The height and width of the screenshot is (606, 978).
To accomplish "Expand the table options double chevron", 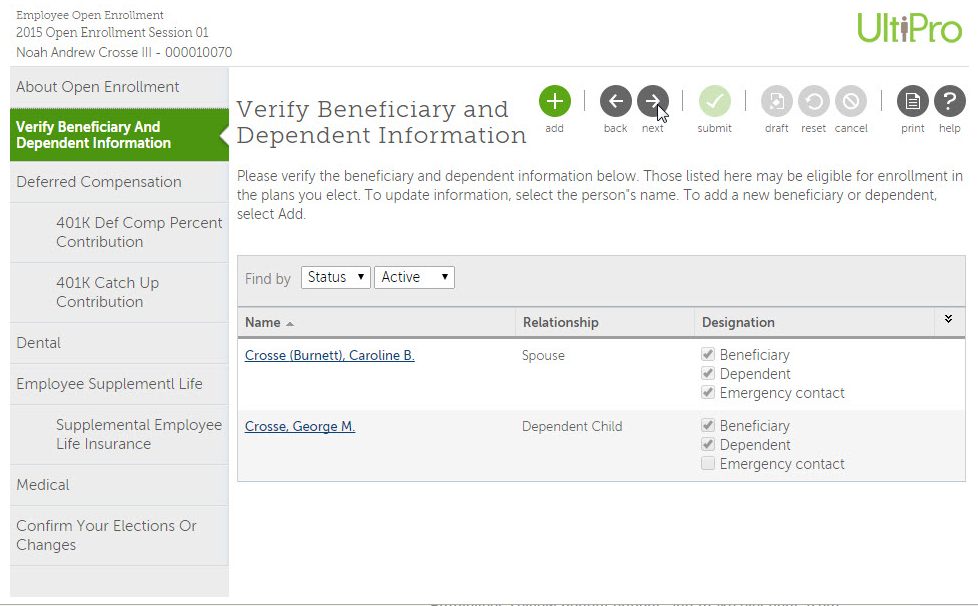I will click(x=948, y=320).
